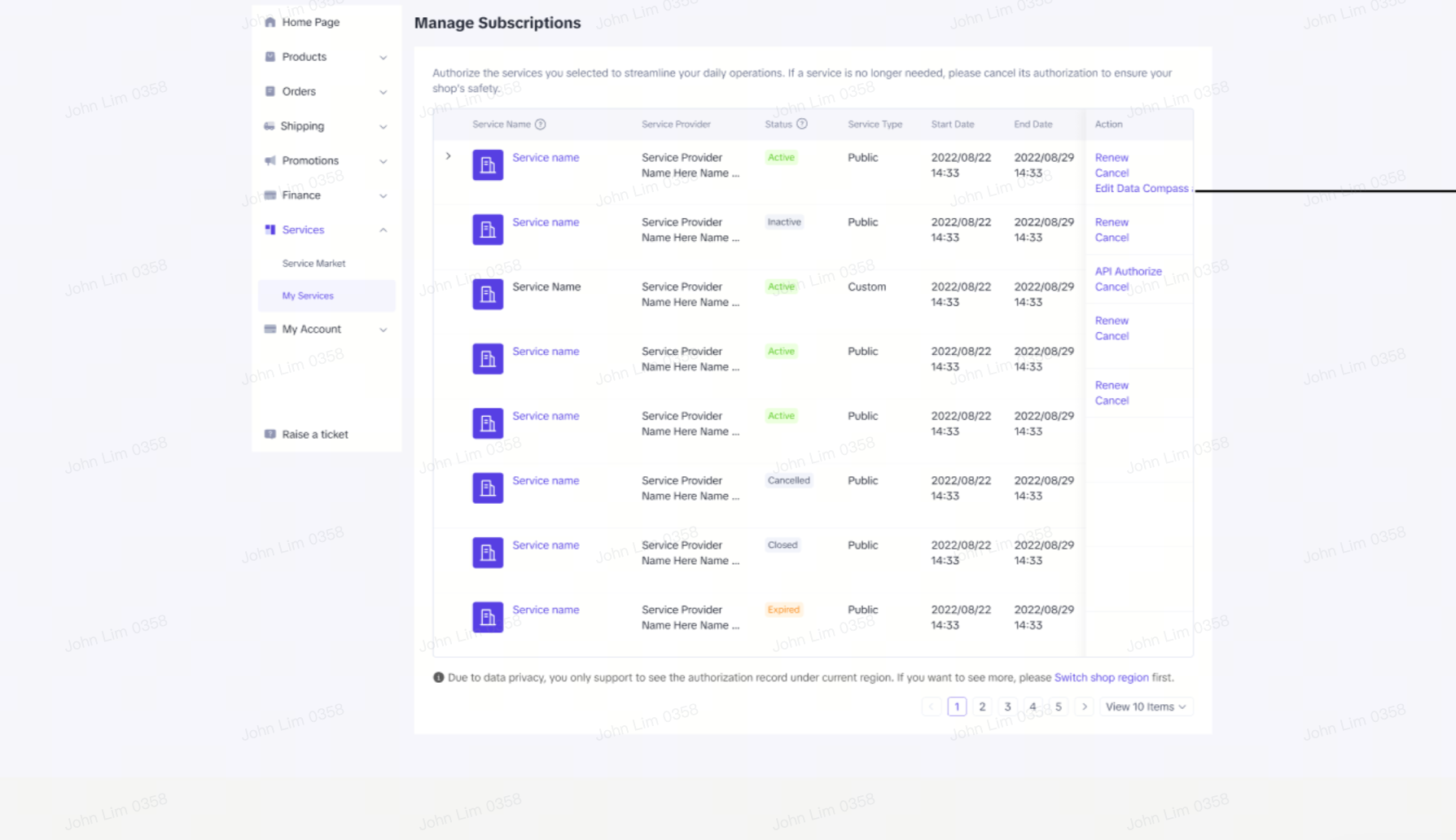This screenshot has width=1456, height=840.
Task: Collapse the Services menu chevron
Action: (383, 230)
